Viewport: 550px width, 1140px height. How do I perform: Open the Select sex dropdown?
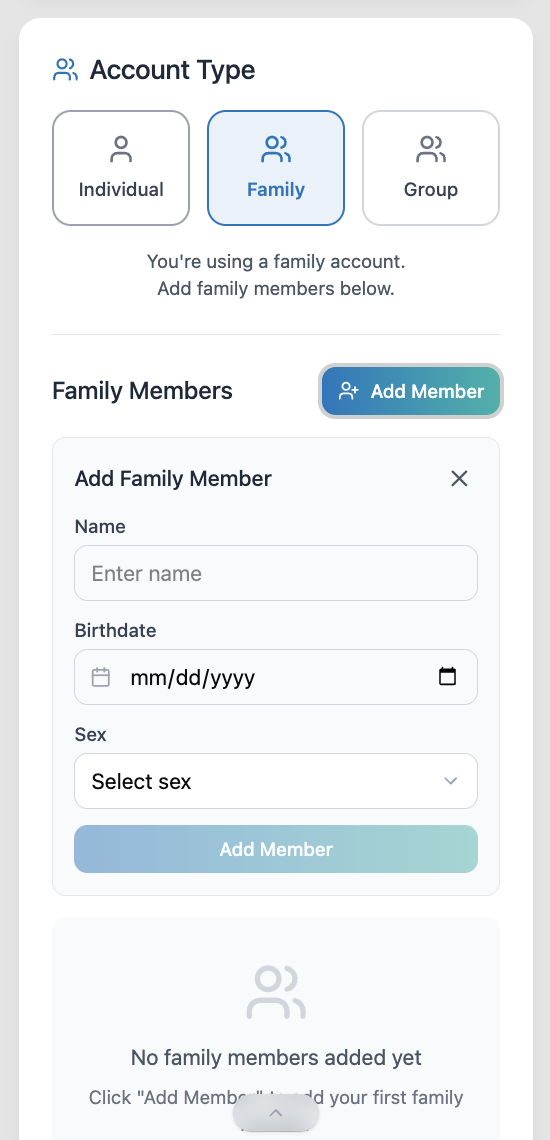[276, 781]
